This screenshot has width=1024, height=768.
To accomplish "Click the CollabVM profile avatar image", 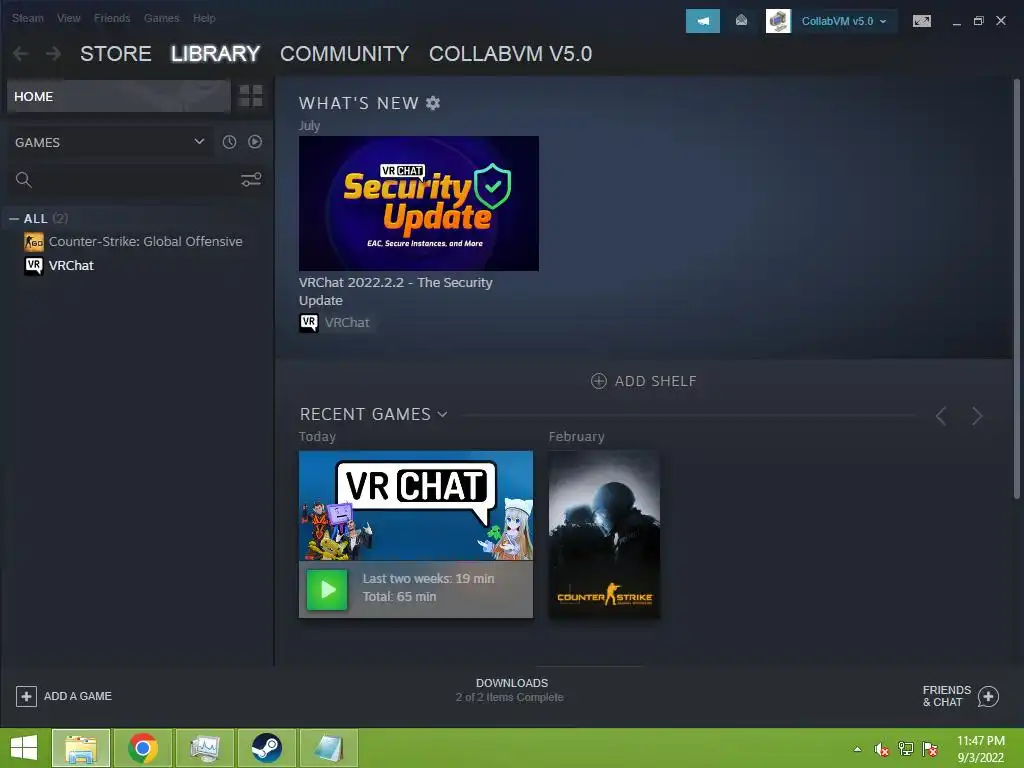I will (778, 21).
